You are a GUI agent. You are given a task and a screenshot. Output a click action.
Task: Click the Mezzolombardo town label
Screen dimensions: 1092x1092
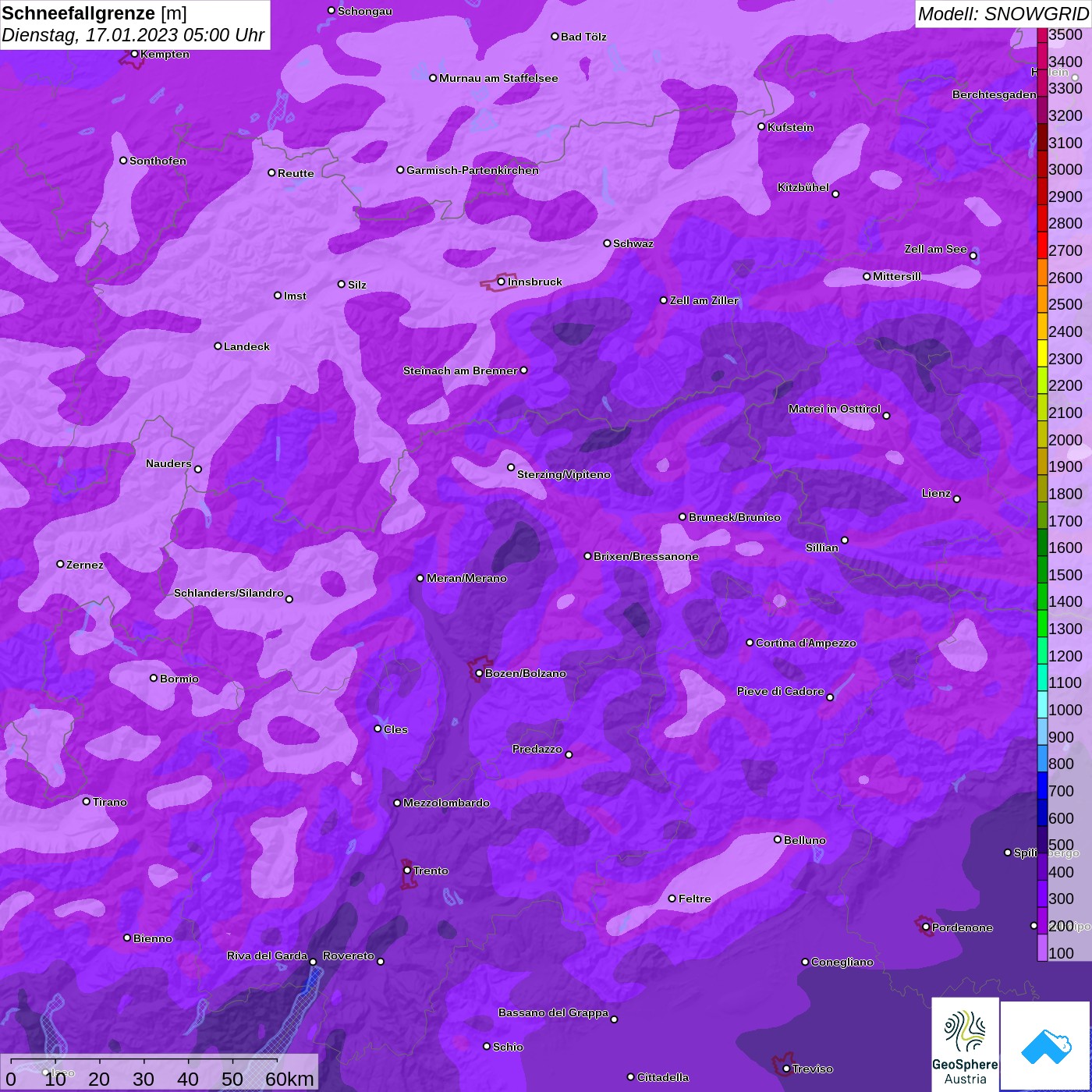[x=446, y=803]
